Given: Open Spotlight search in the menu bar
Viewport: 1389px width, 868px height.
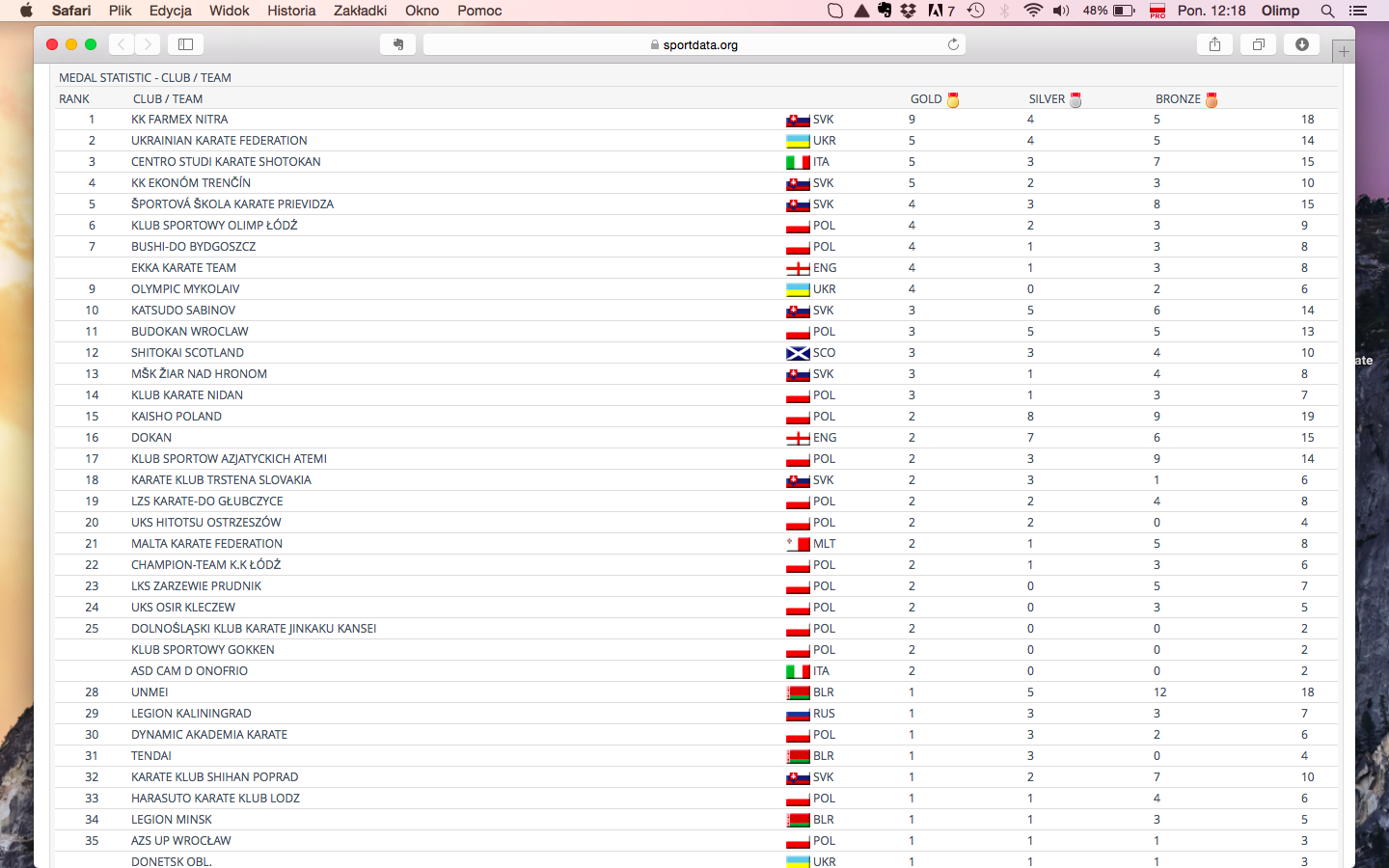Looking at the screenshot, I should tap(1327, 11).
